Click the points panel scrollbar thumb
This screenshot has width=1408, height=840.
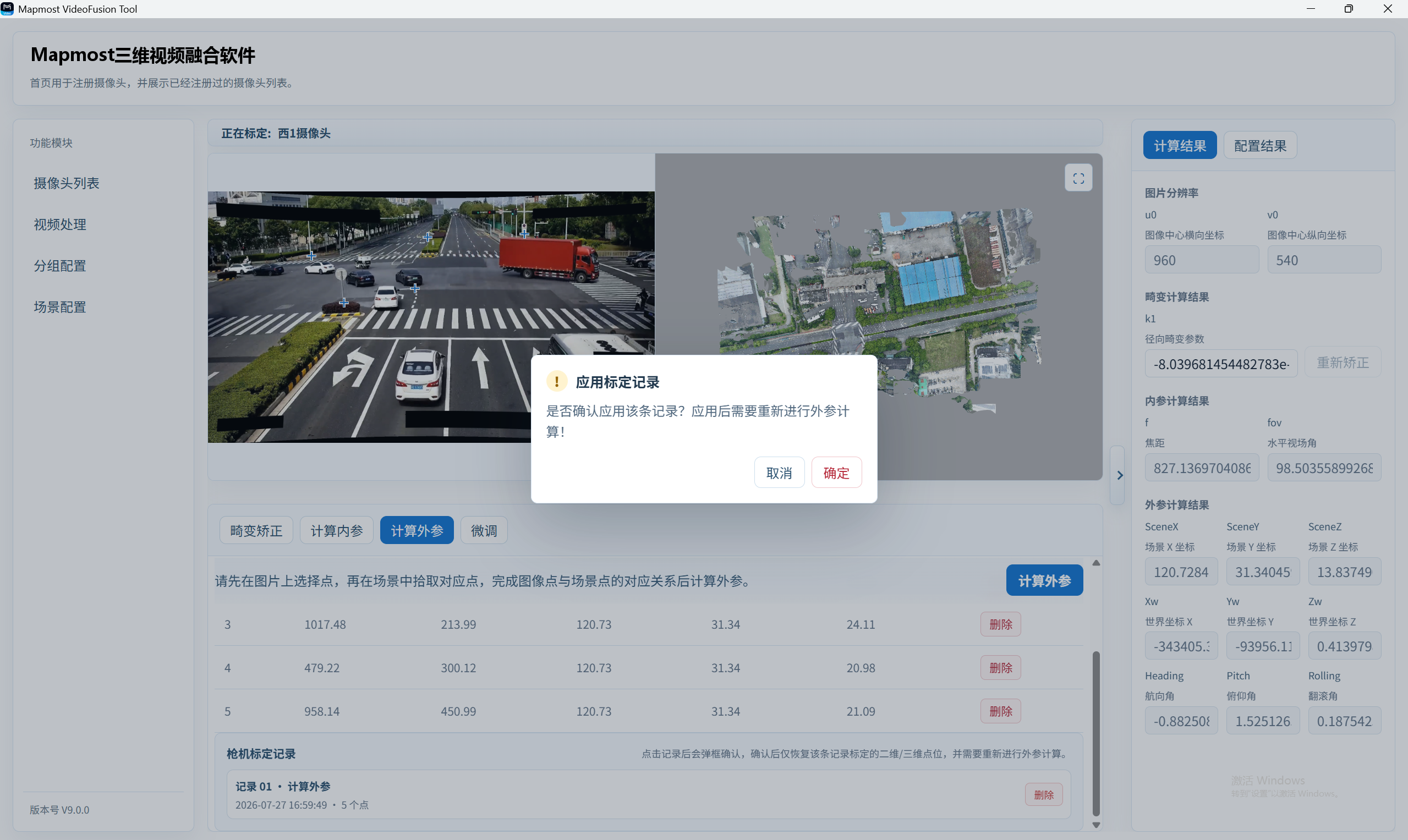(x=1095, y=733)
